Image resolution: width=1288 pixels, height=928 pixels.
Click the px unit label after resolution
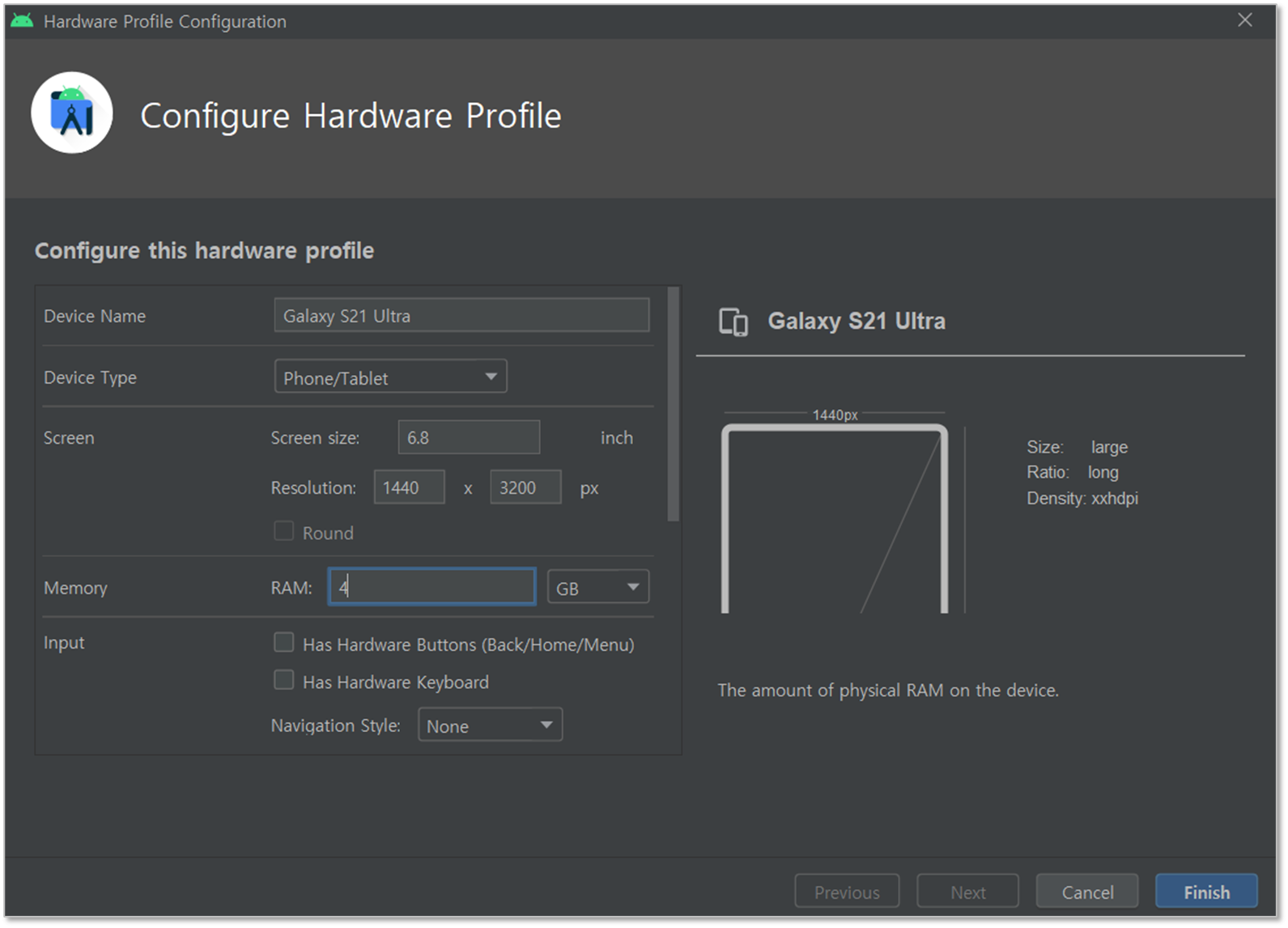point(589,489)
